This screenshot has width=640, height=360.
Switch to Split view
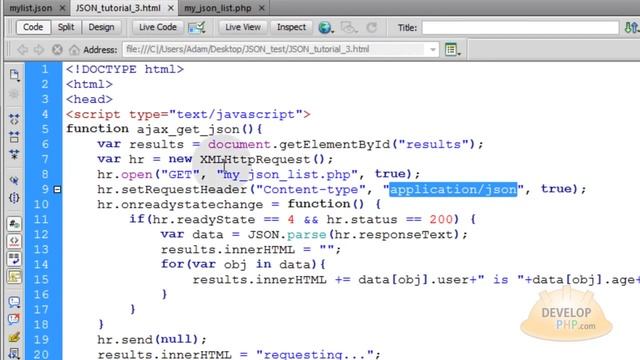coord(66,27)
